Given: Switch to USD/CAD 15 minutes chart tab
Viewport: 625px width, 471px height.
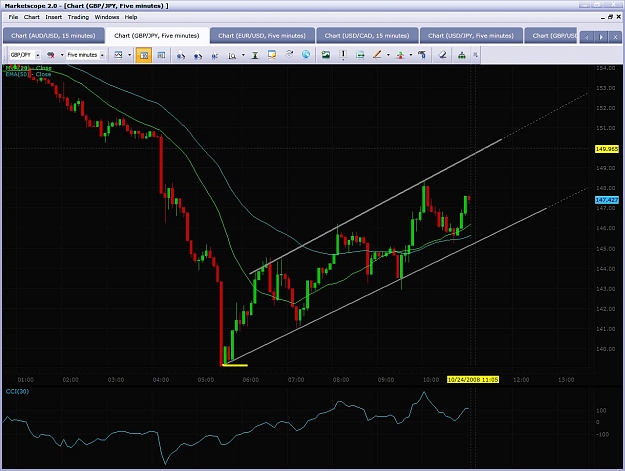Looking at the screenshot, I should tap(367, 35).
